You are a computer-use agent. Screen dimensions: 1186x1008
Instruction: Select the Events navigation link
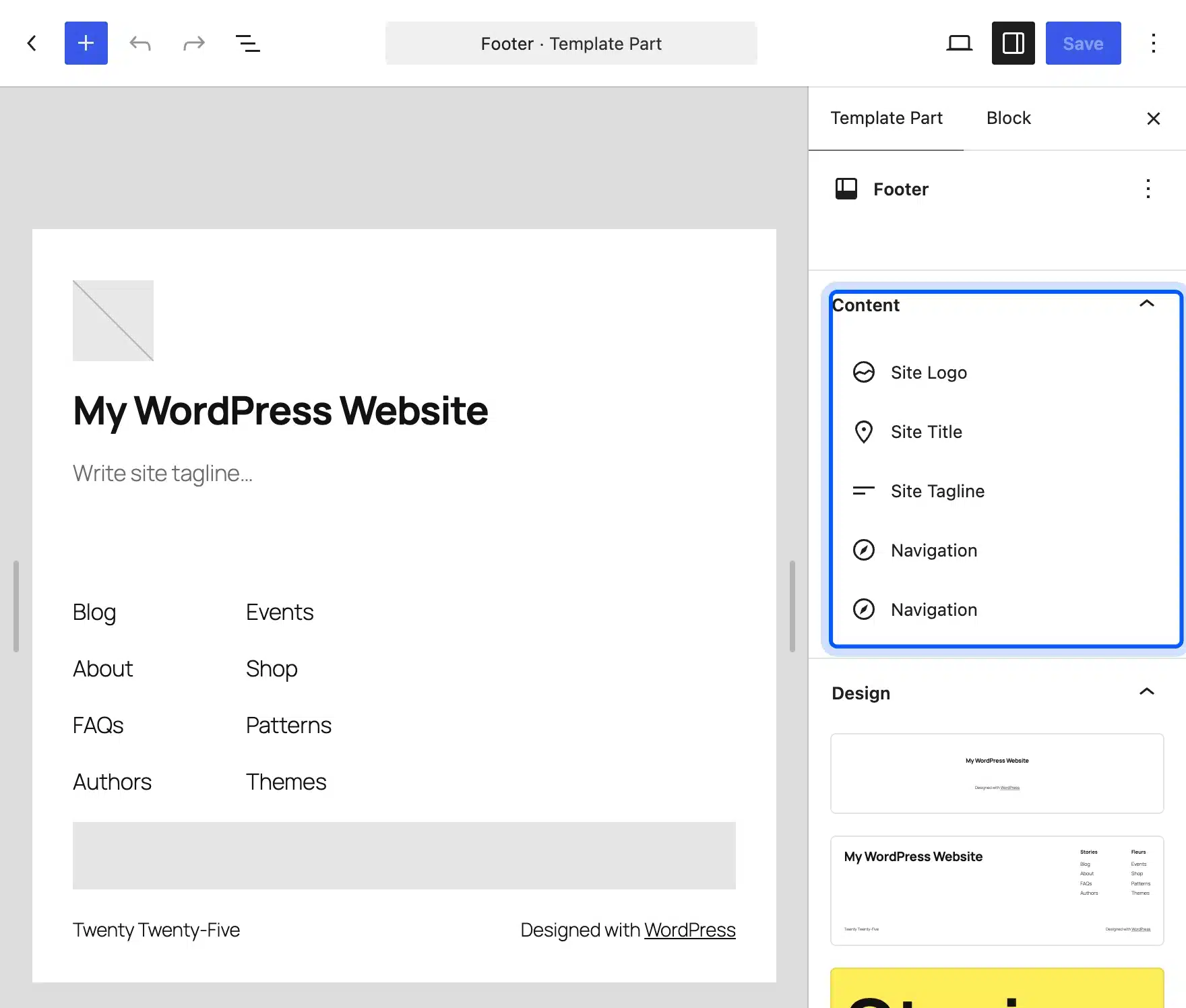pos(280,612)
